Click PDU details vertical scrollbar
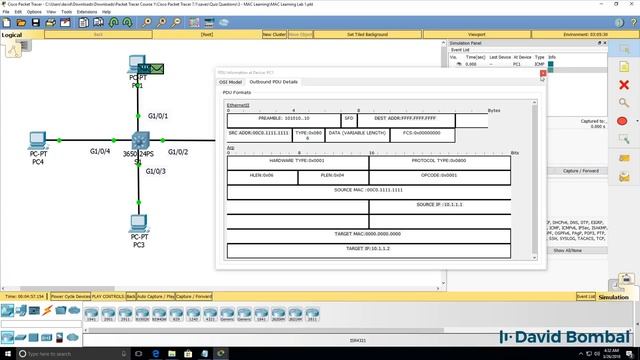Image resolution: width=640 pixels, height=360 pixels. [x=534, y=180]
